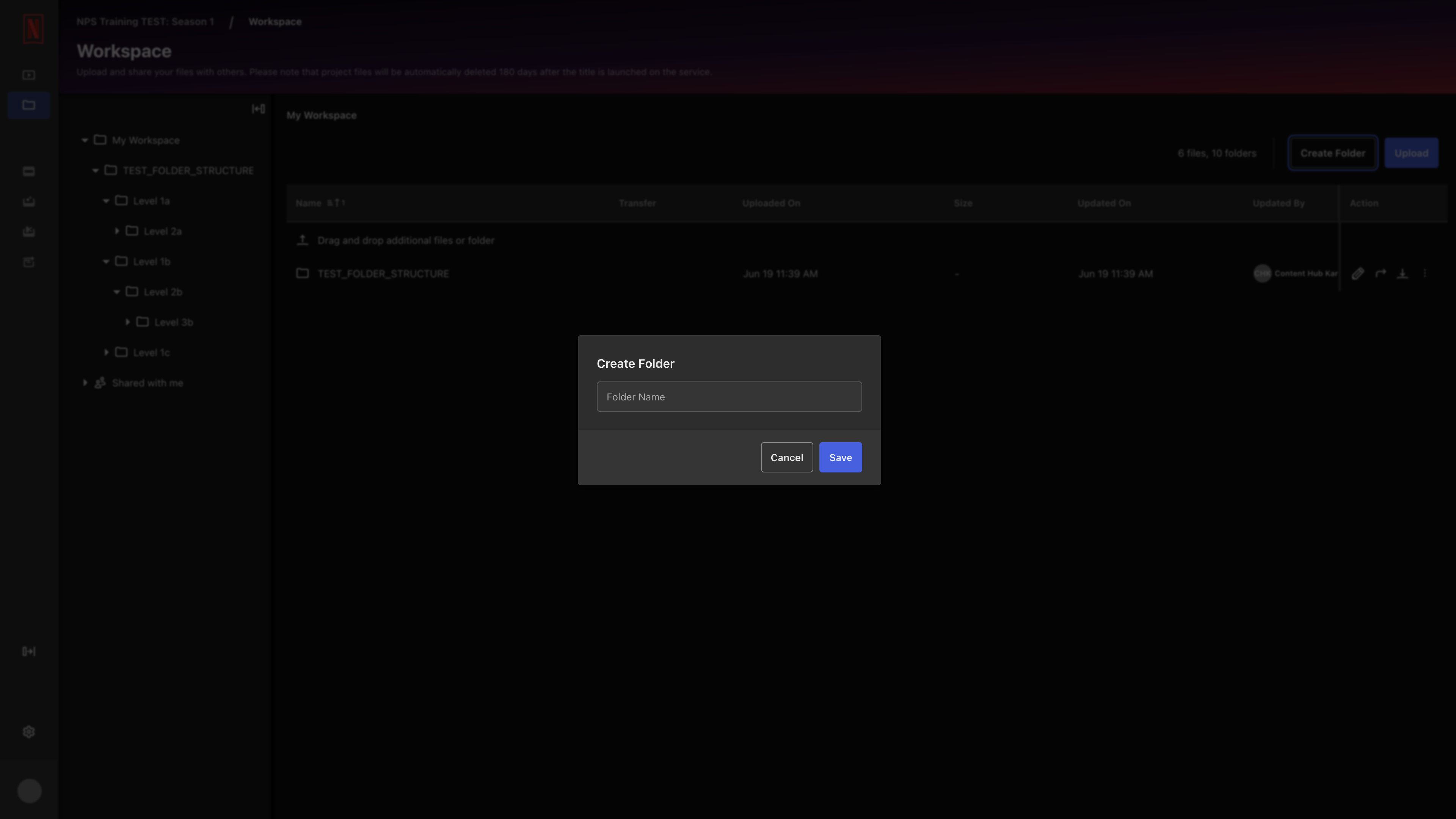
Task: Select Level 1a folder in tree
Action: 152,201
